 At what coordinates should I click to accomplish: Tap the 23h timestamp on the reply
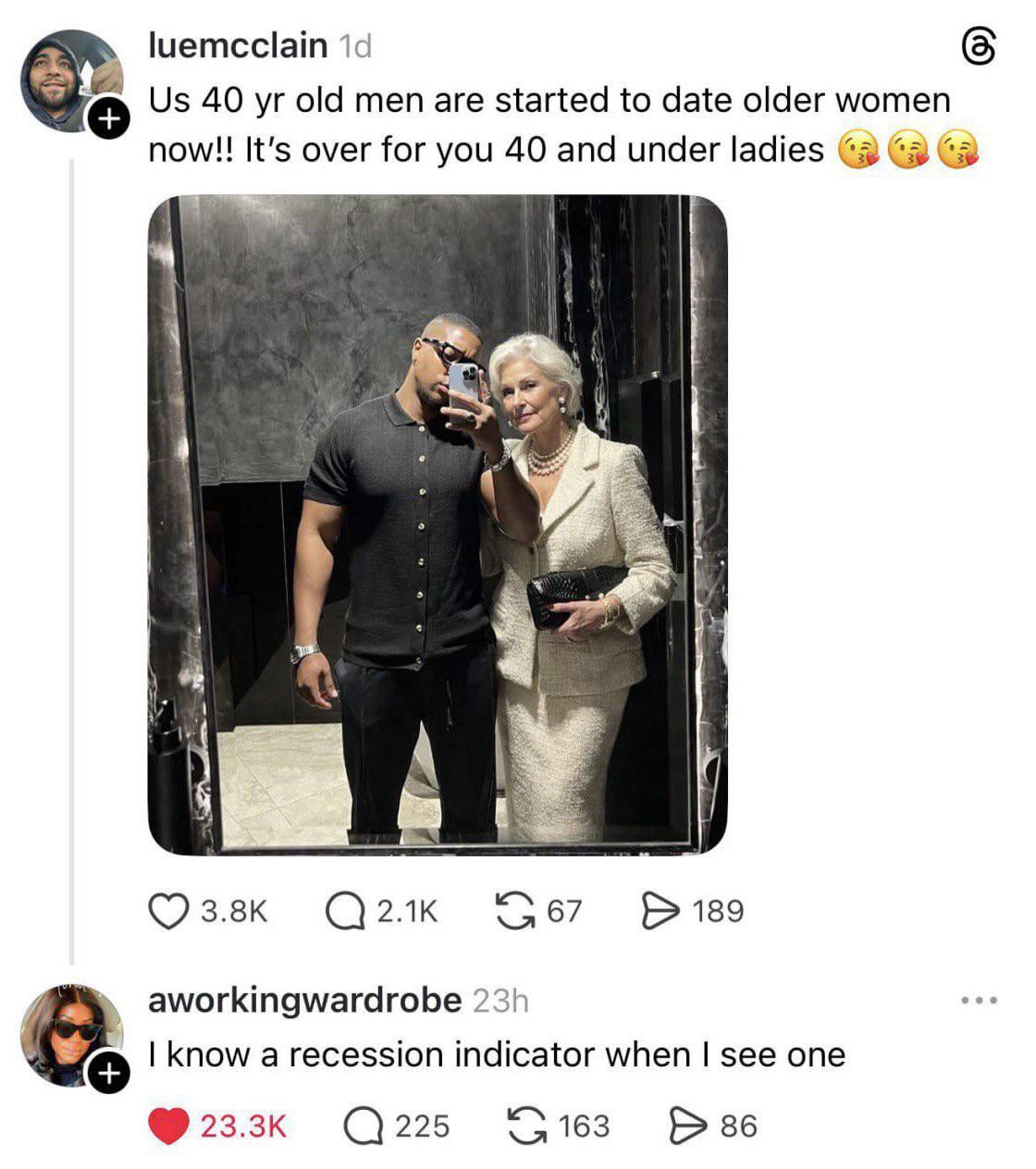(500, 1001)
